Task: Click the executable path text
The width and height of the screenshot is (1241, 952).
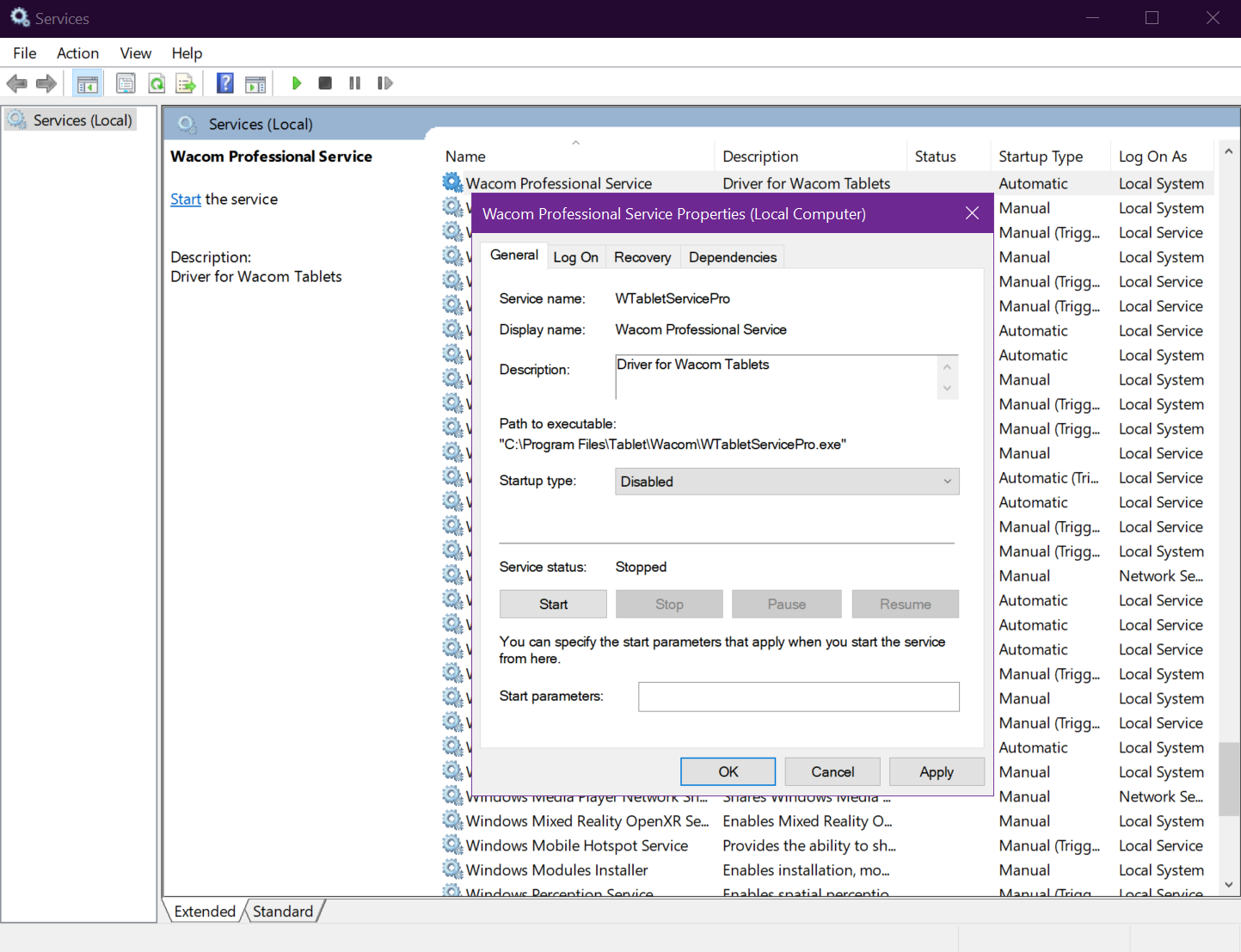Action: click(673, 445)
